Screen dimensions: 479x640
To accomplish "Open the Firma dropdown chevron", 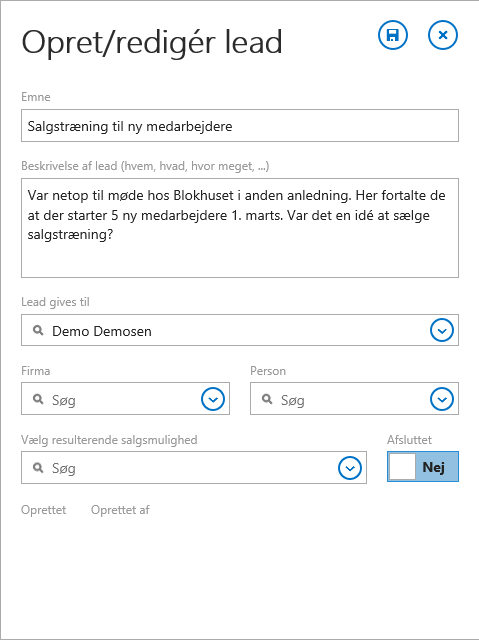I will coord(213,399).
